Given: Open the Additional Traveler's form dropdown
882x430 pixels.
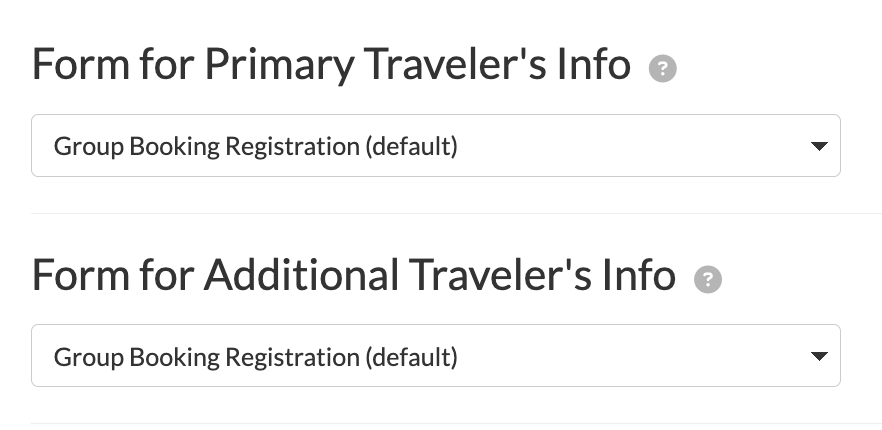Looking at the screenshot, I should (x=435, y=356).
